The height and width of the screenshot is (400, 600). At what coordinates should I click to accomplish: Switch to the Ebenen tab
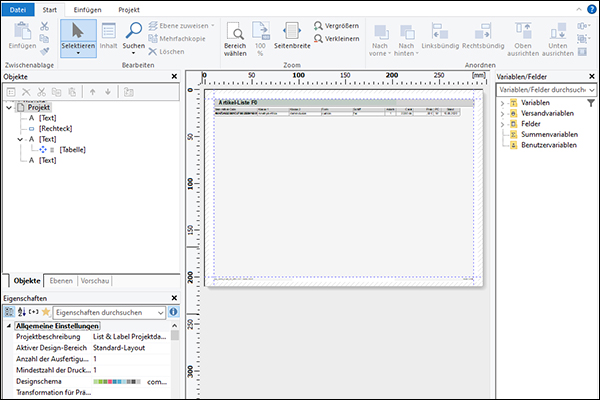pyautogui.click(x=60, y=281)
